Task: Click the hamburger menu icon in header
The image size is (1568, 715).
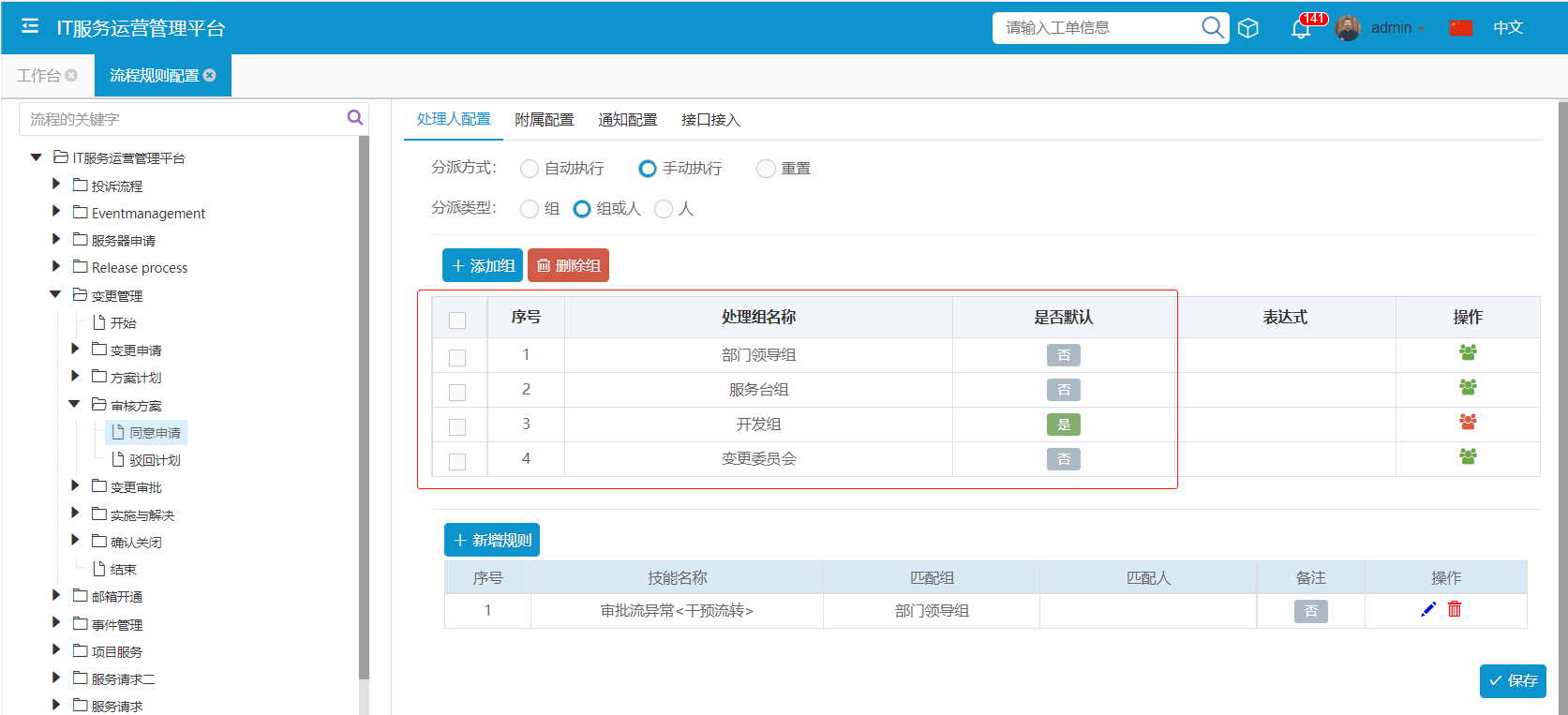Action: [30, 26]
